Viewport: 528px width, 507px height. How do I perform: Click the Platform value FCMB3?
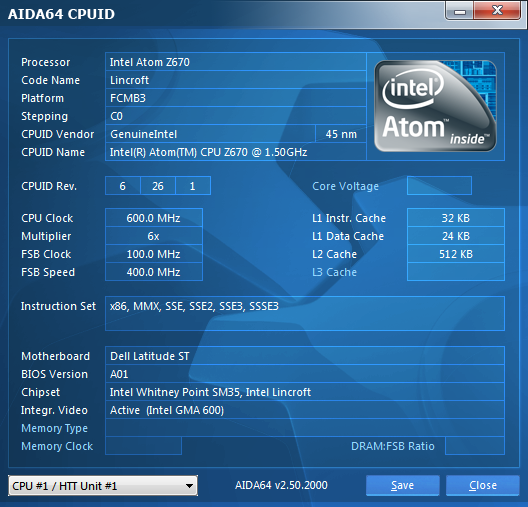236,98
